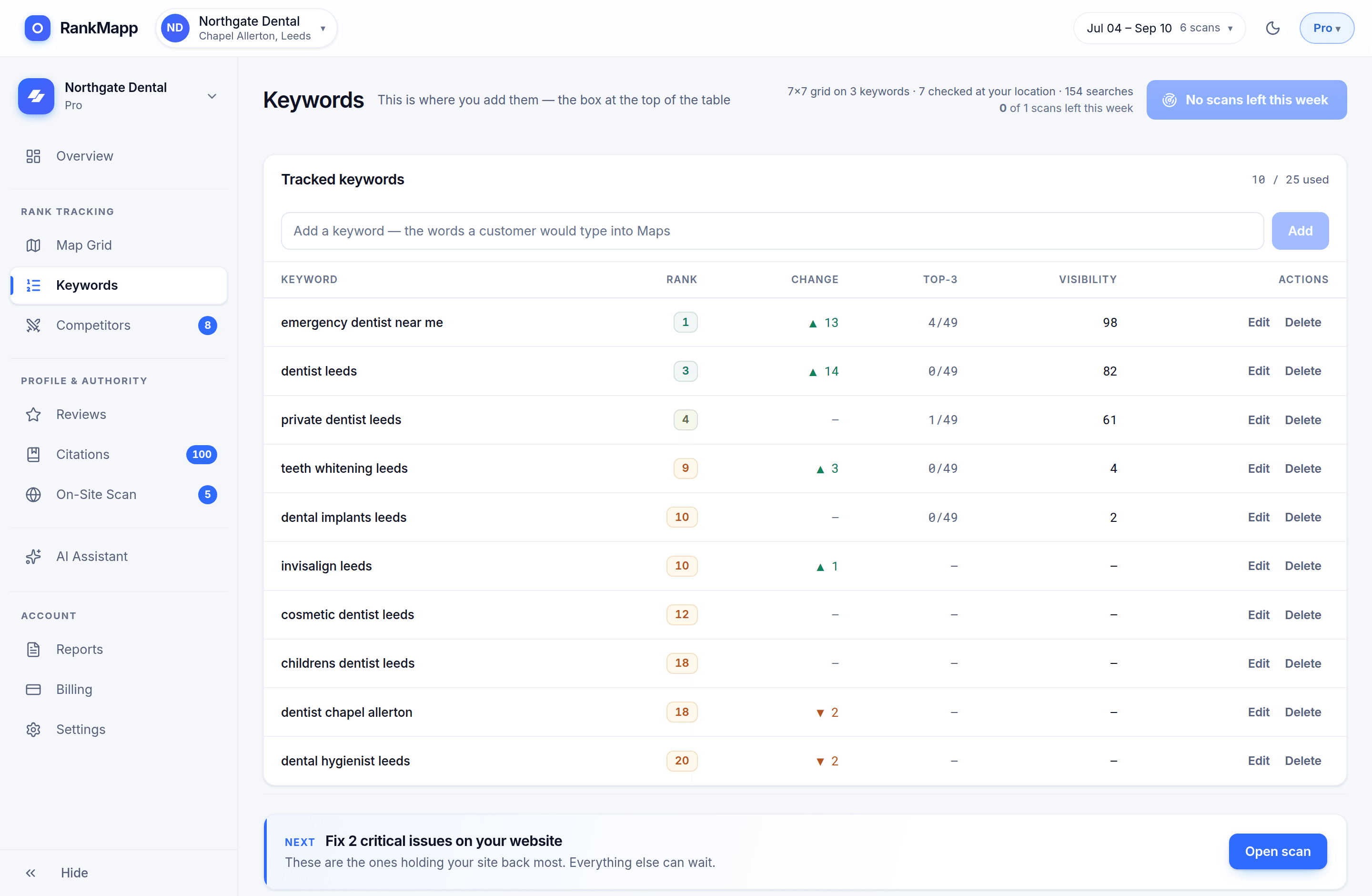Image resolution: width=1372 pixels, height=896 pixels.
Task: Open the Keywords menu item
Action: click(119, 285)
